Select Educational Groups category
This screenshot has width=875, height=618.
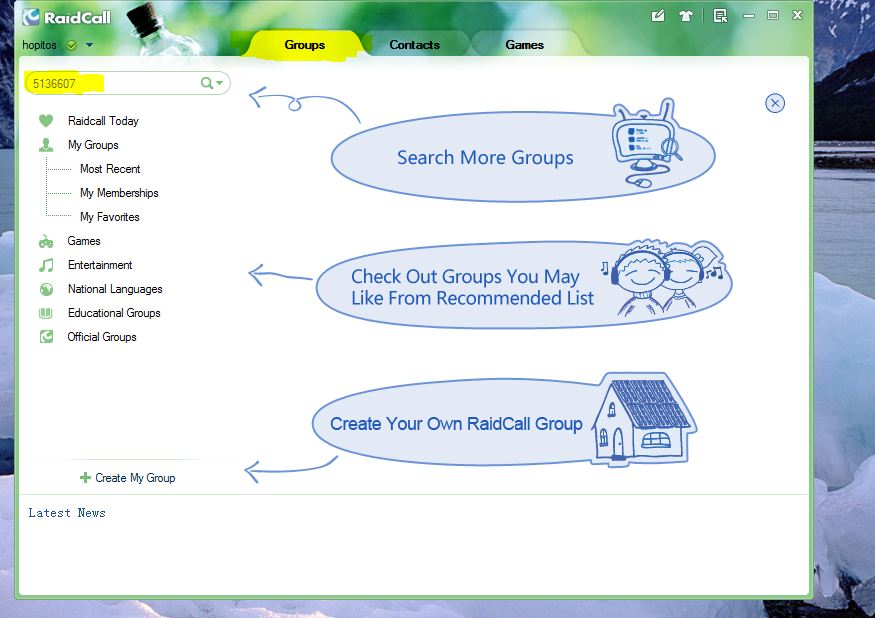point(114,313)
